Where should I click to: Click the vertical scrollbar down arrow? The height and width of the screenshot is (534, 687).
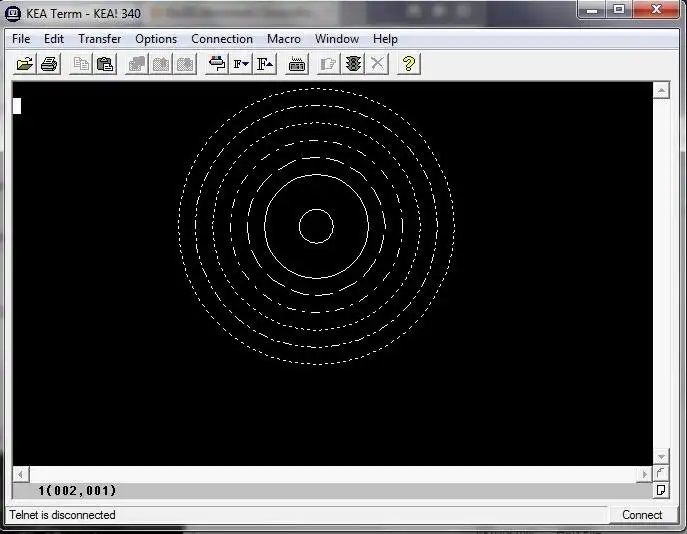pyautogui.click(x=661, y=457)
